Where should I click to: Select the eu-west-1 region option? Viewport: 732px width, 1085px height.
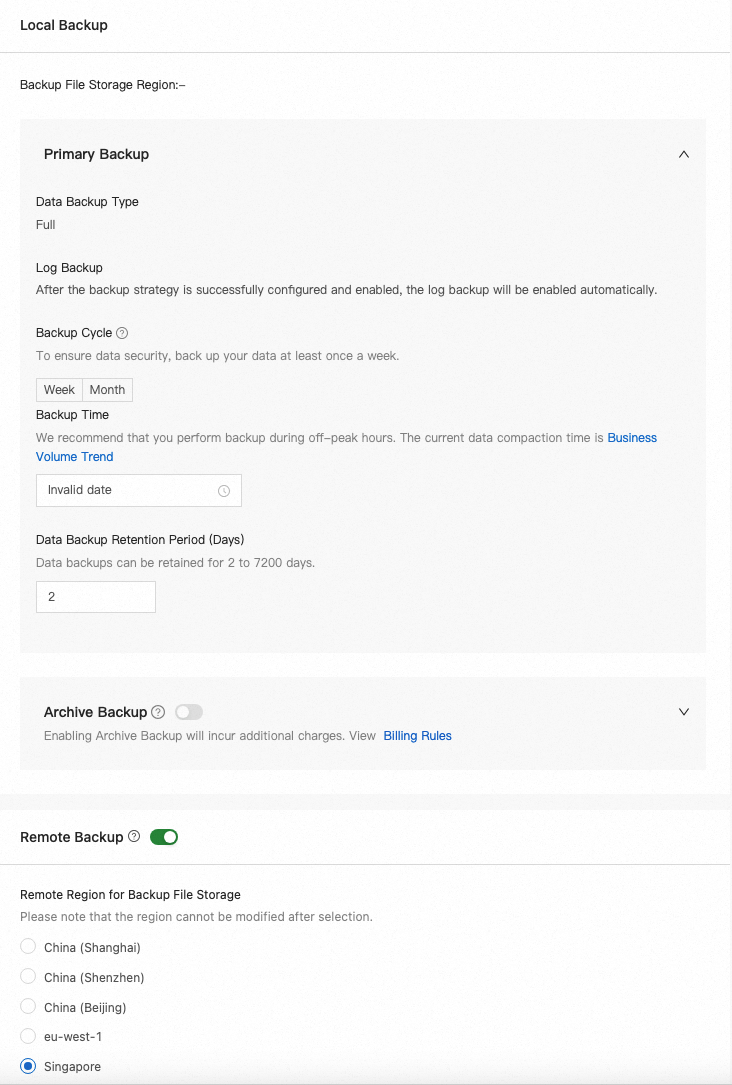click(x=28, y=1037)
